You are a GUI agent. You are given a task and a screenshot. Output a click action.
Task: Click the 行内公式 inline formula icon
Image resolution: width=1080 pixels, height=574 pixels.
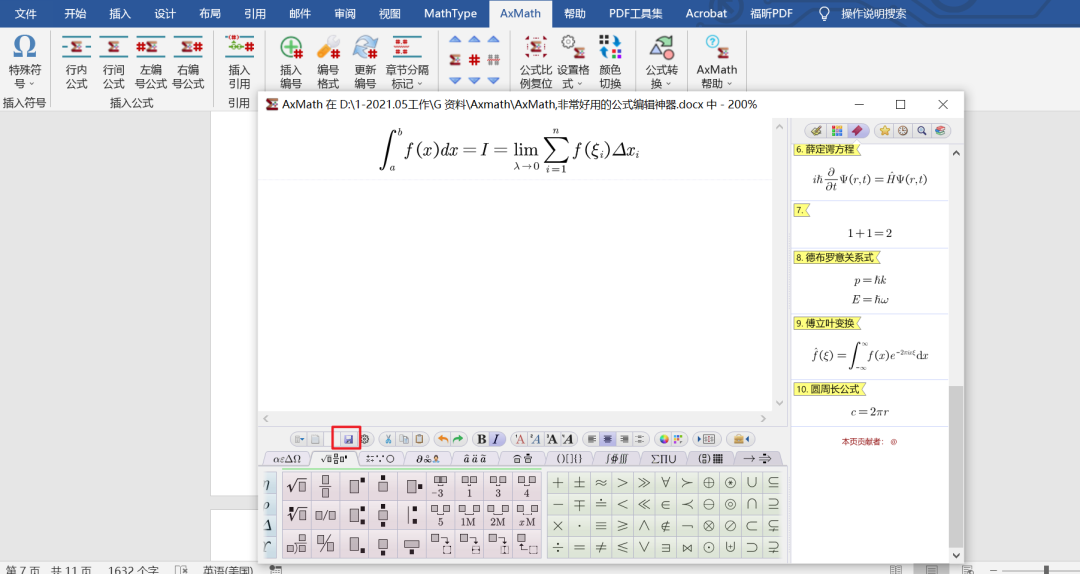(x=77, y=62)
